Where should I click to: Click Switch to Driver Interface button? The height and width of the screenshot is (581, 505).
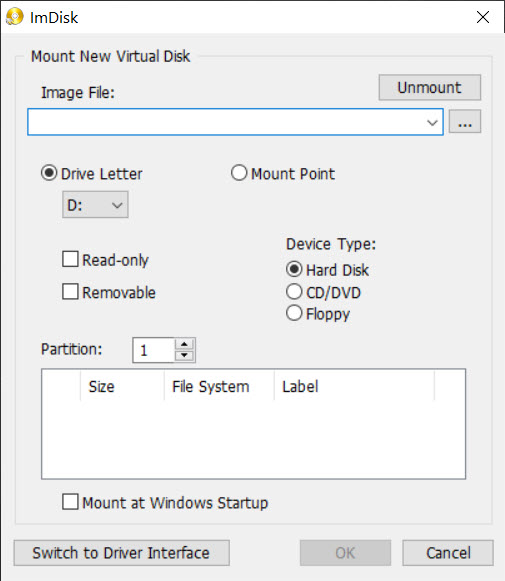click(122, 553)
